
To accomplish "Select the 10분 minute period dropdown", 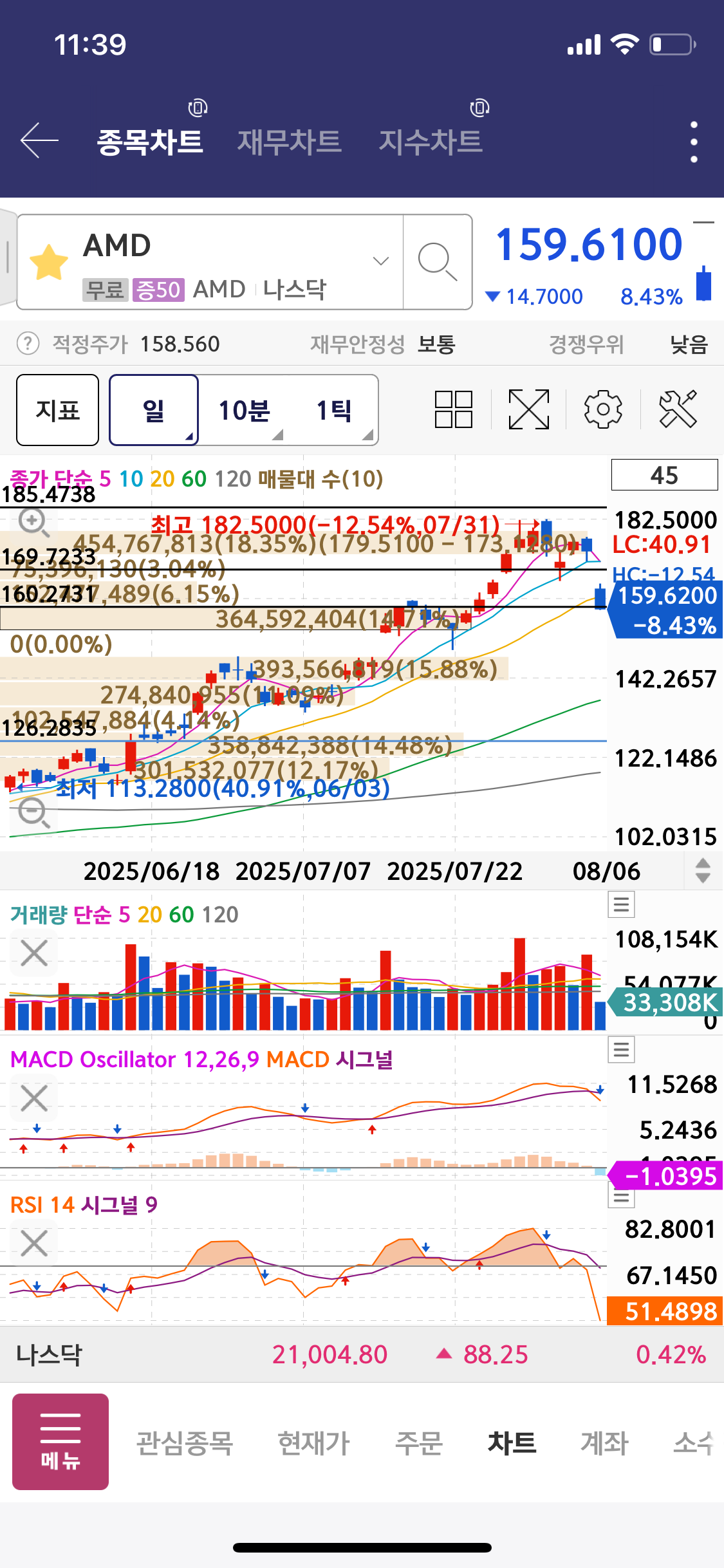I will pyautogui.click(x=244, y=410).
